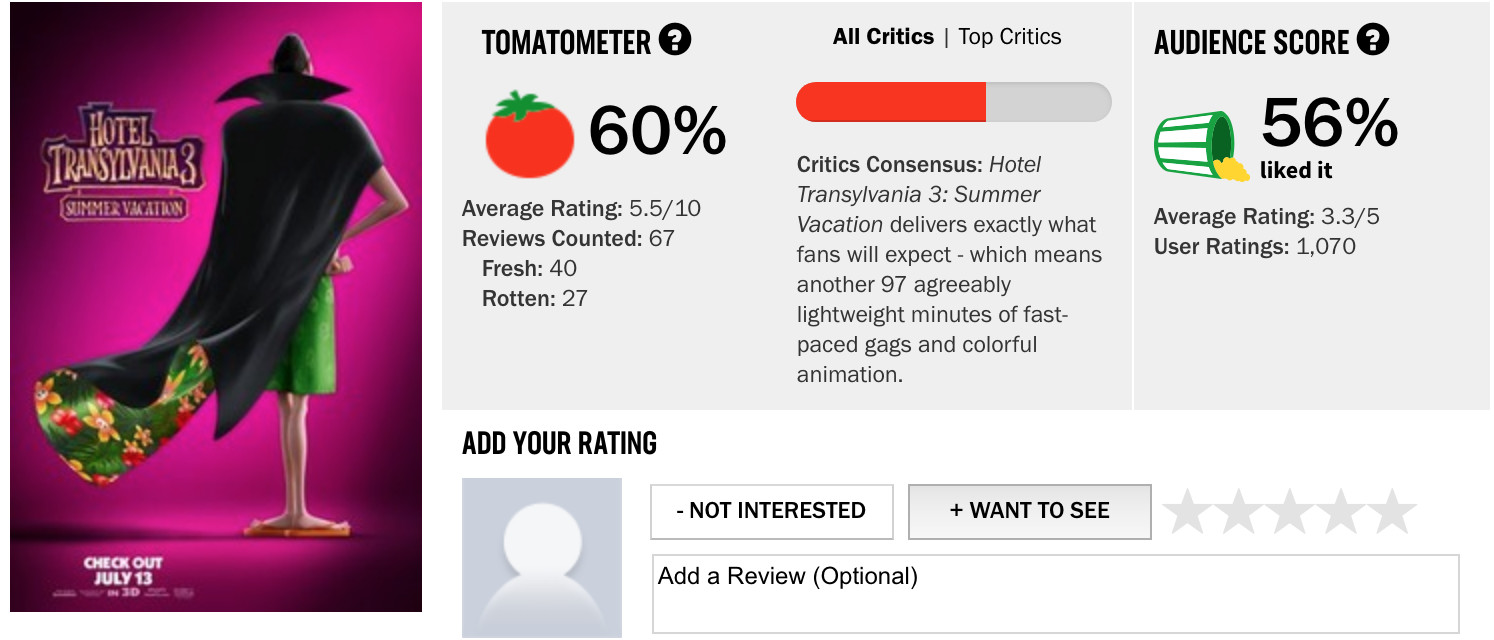Rate the movie four stars
Image resolution: width=1494 pixels, height=640 pixels.
[x=1340, y=512]
